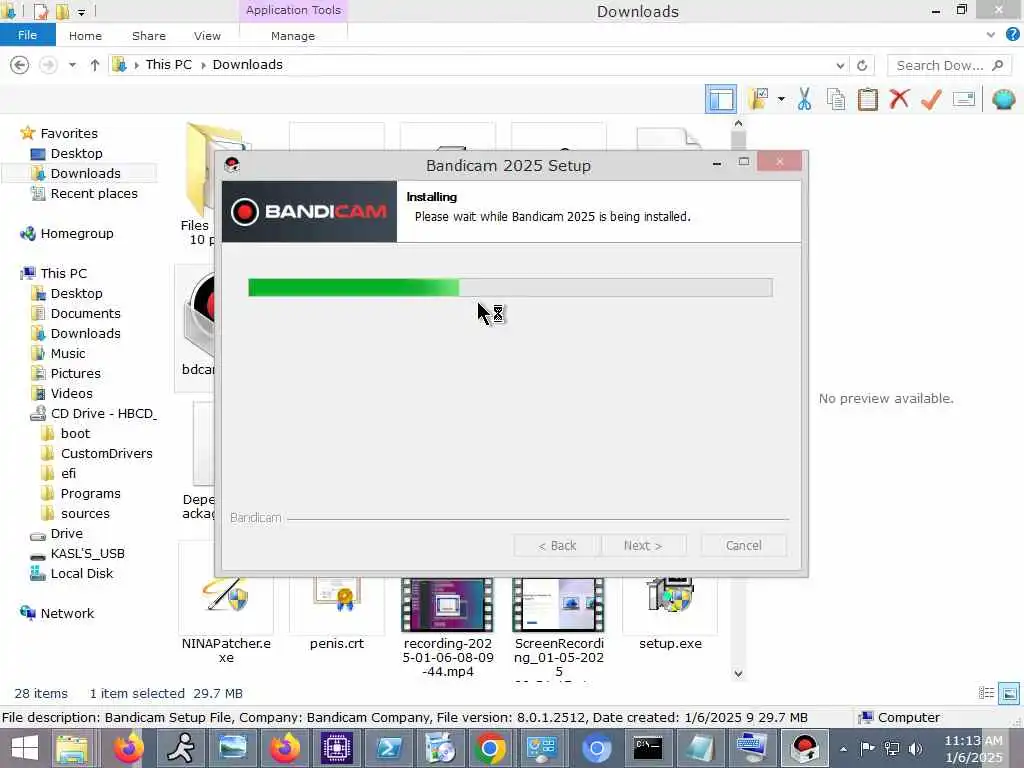Click the Cancel button in Bandicam Setup
1024x768 pixels.
(x=743, y=545)
